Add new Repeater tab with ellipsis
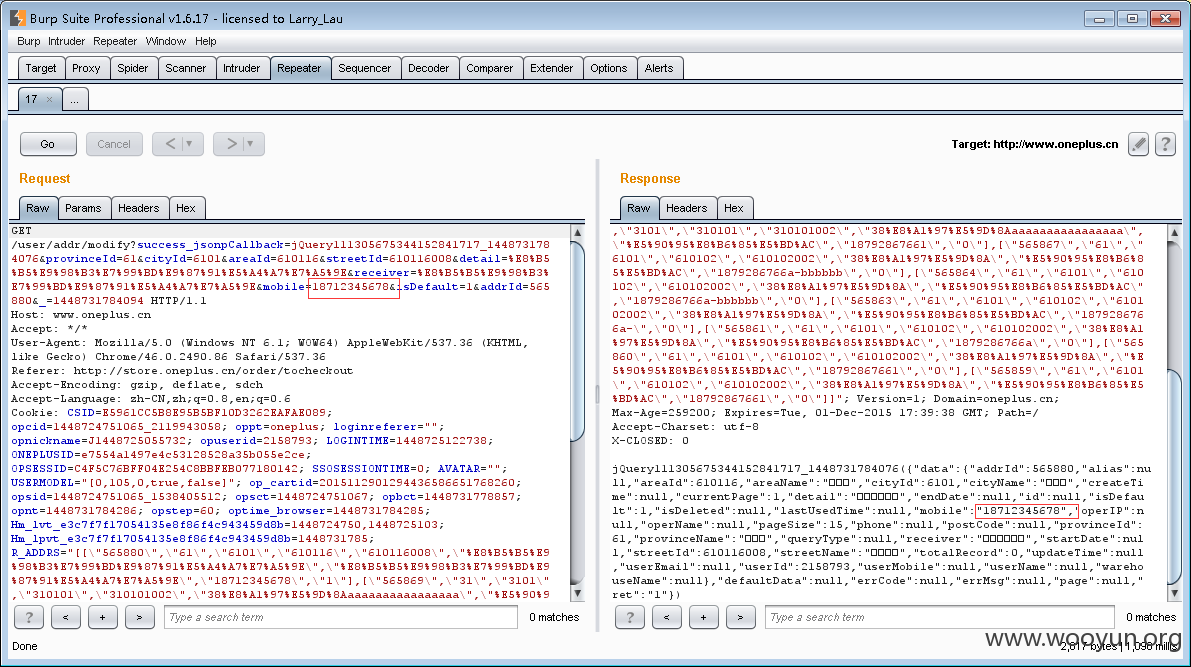The width and height of the screenshot is (1191, 667). [74, 100]
